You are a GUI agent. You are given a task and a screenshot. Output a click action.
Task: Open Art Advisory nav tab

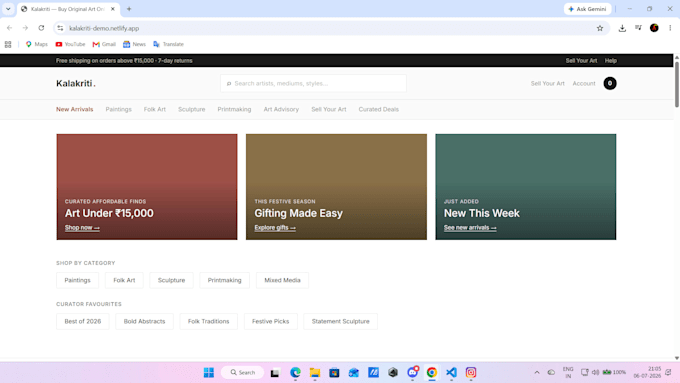point(281,109)
